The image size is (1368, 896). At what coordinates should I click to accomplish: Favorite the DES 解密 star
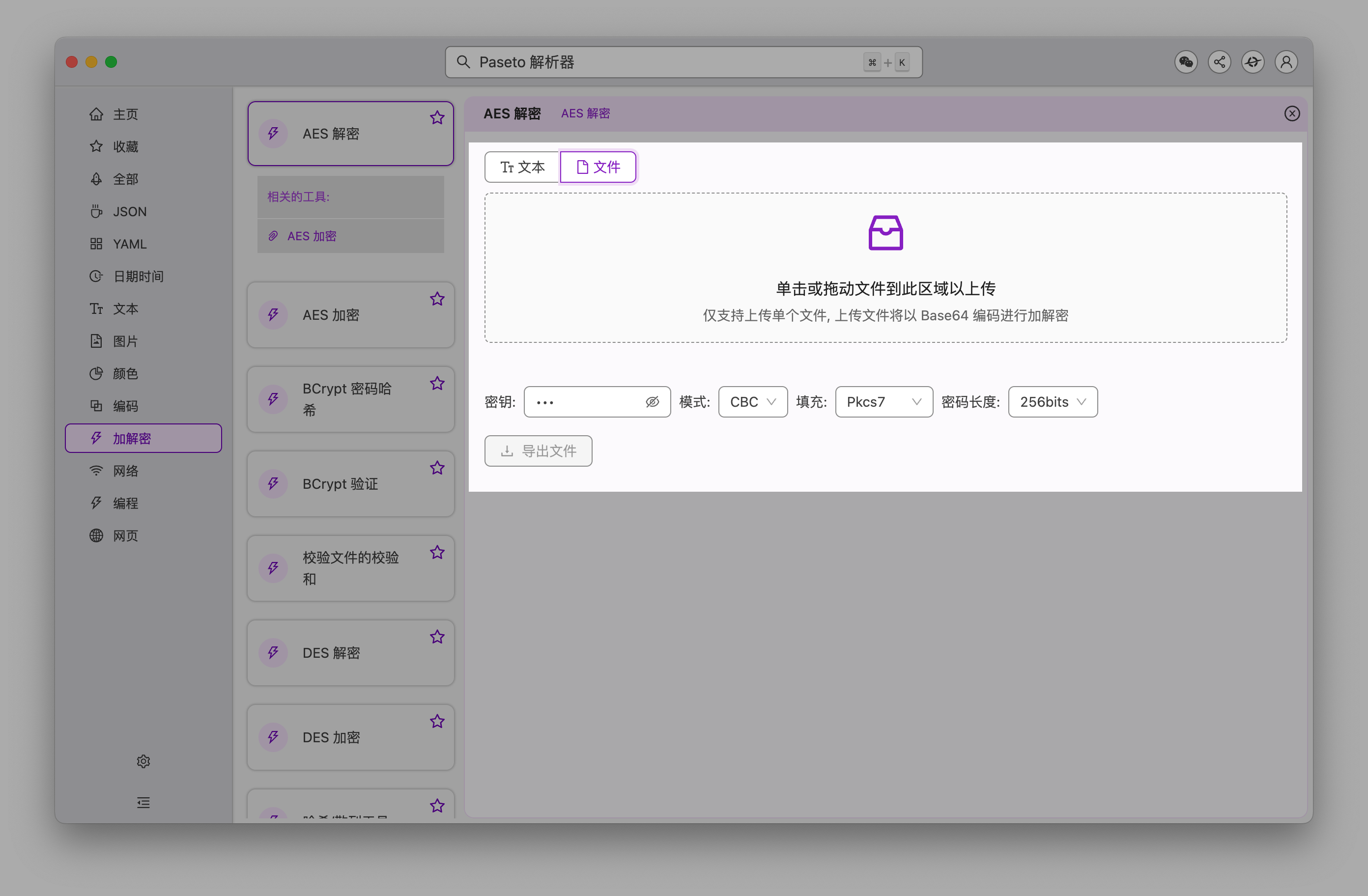tap(437, 637)
